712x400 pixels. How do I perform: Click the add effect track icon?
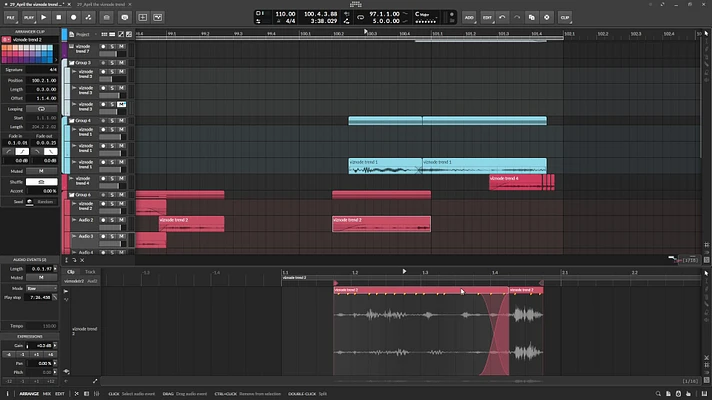click(158, 17)
